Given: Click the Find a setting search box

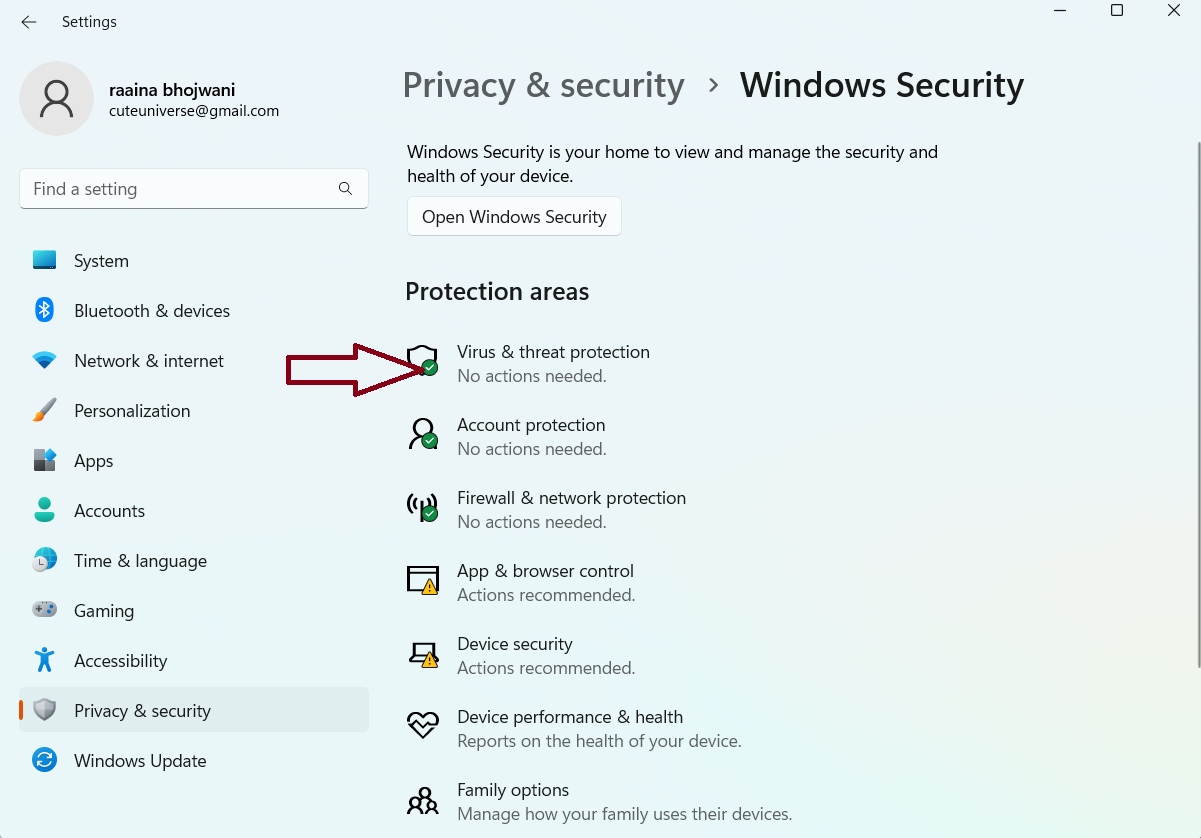Looking at the screenshot, I should 180,189.
